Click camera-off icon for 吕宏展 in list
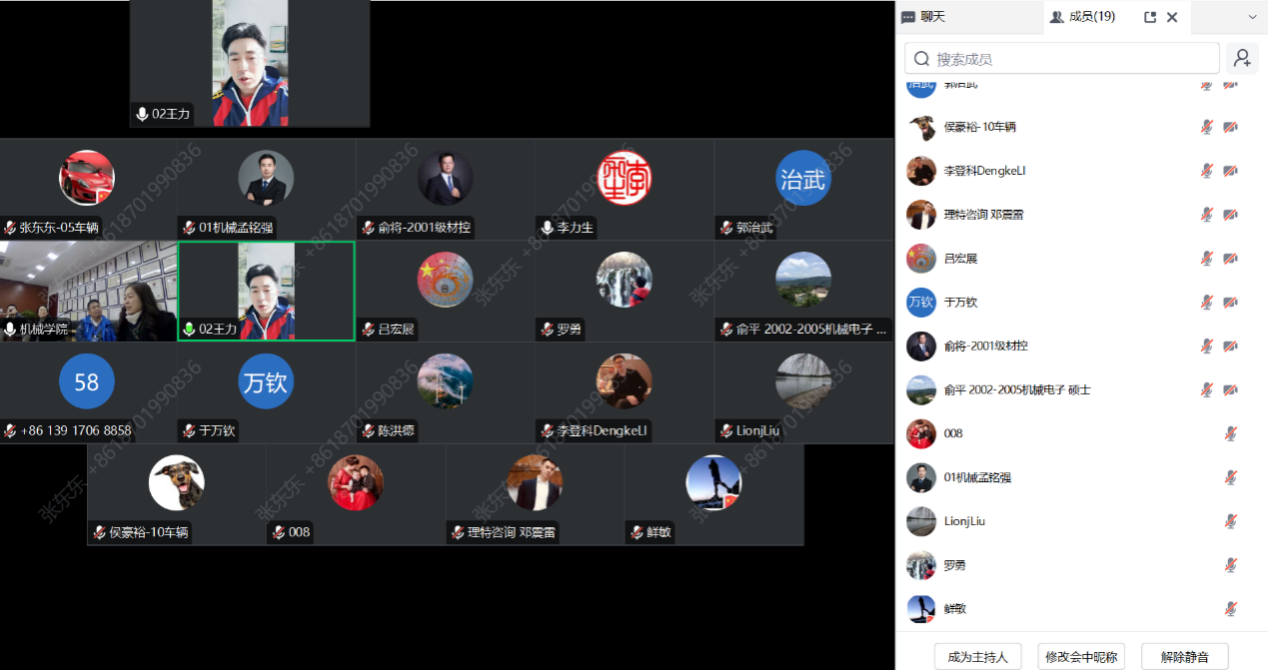Screen dimensions: 1268x670 coord(1231,259)
